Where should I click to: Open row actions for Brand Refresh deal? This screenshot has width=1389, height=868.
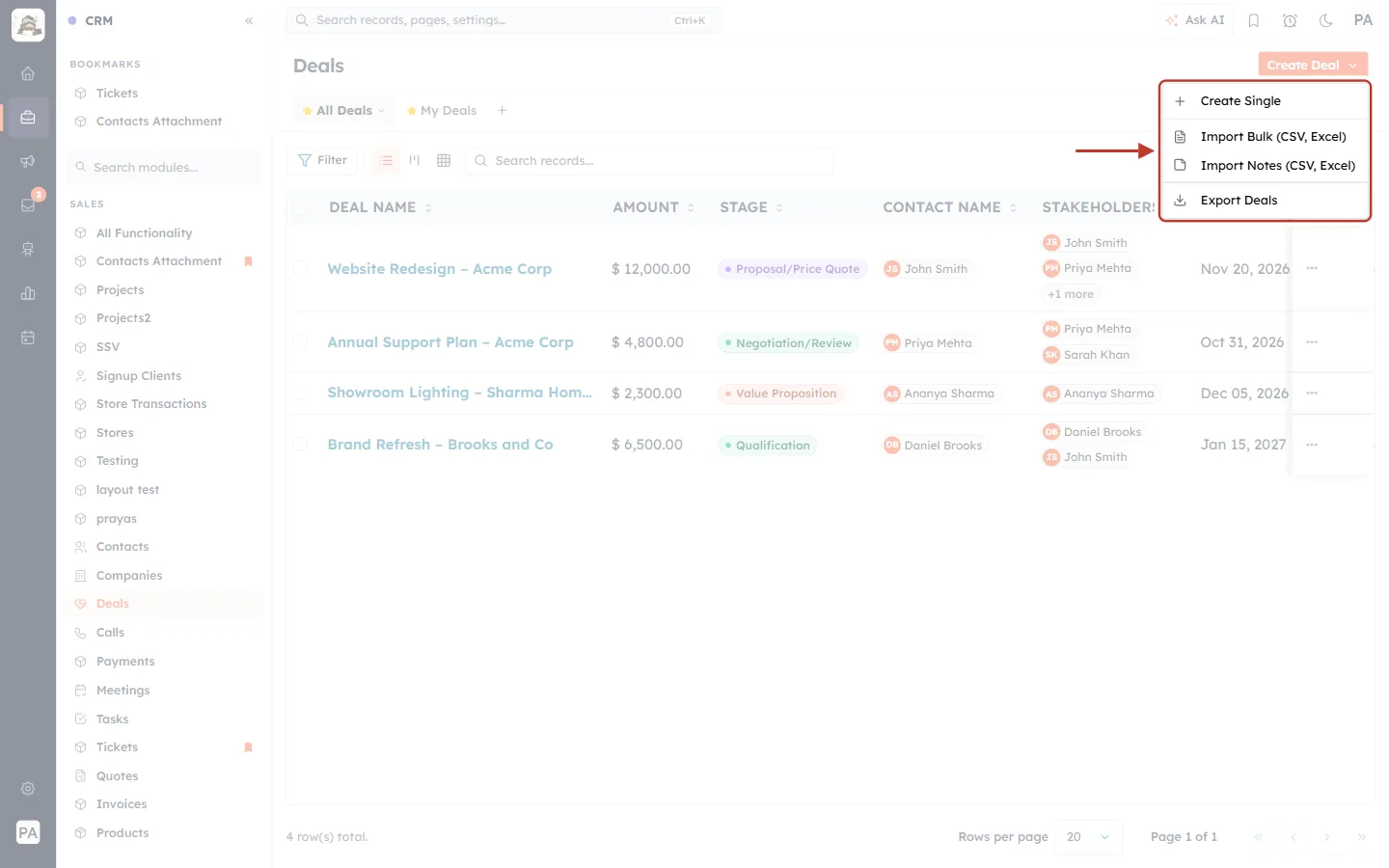pyautogui.click(x=1312, y=445)
